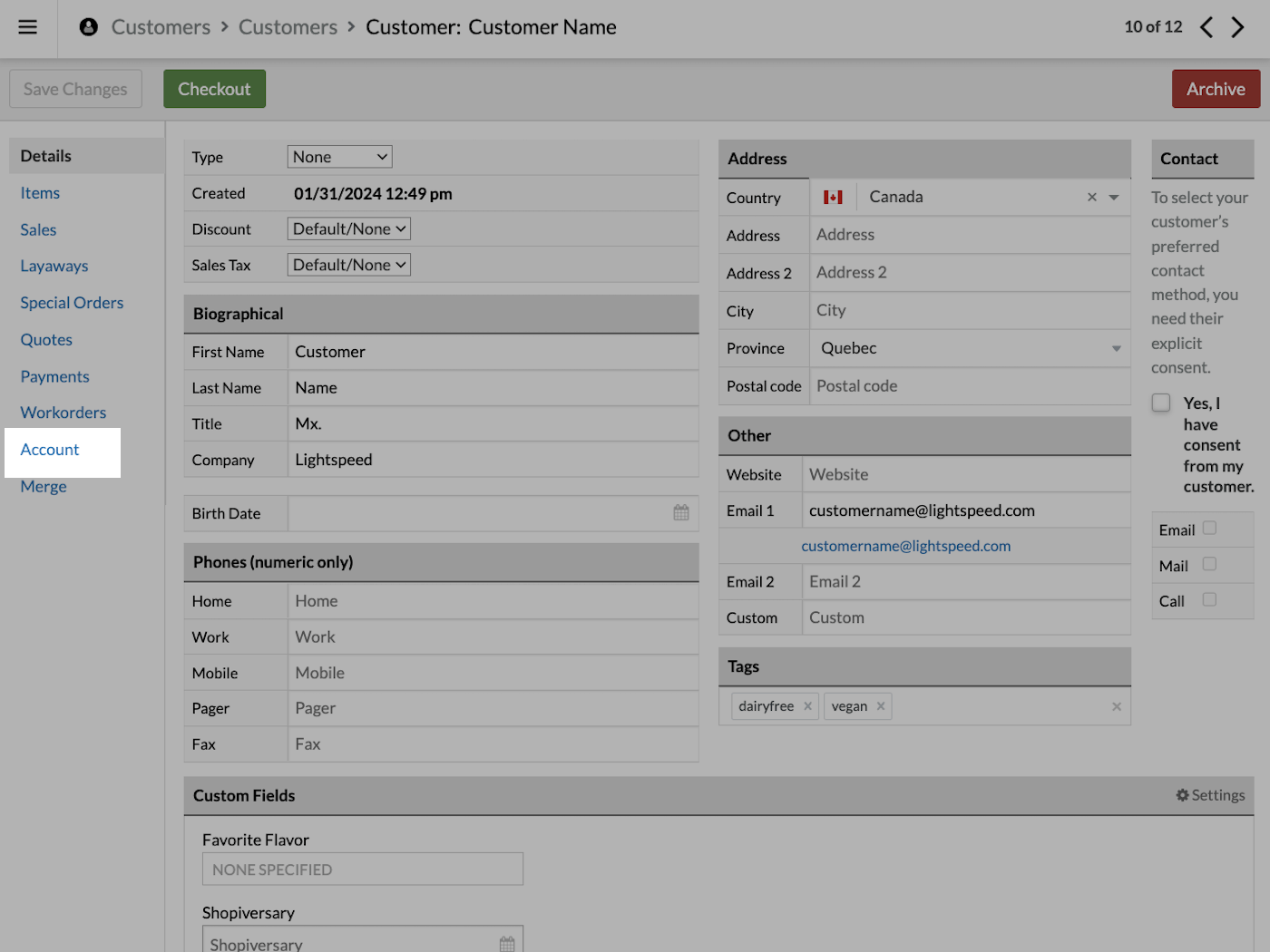This screenshot has width=1270, height=952.
Task: Enable customer consent checkbox
Action: (1161, 402)
